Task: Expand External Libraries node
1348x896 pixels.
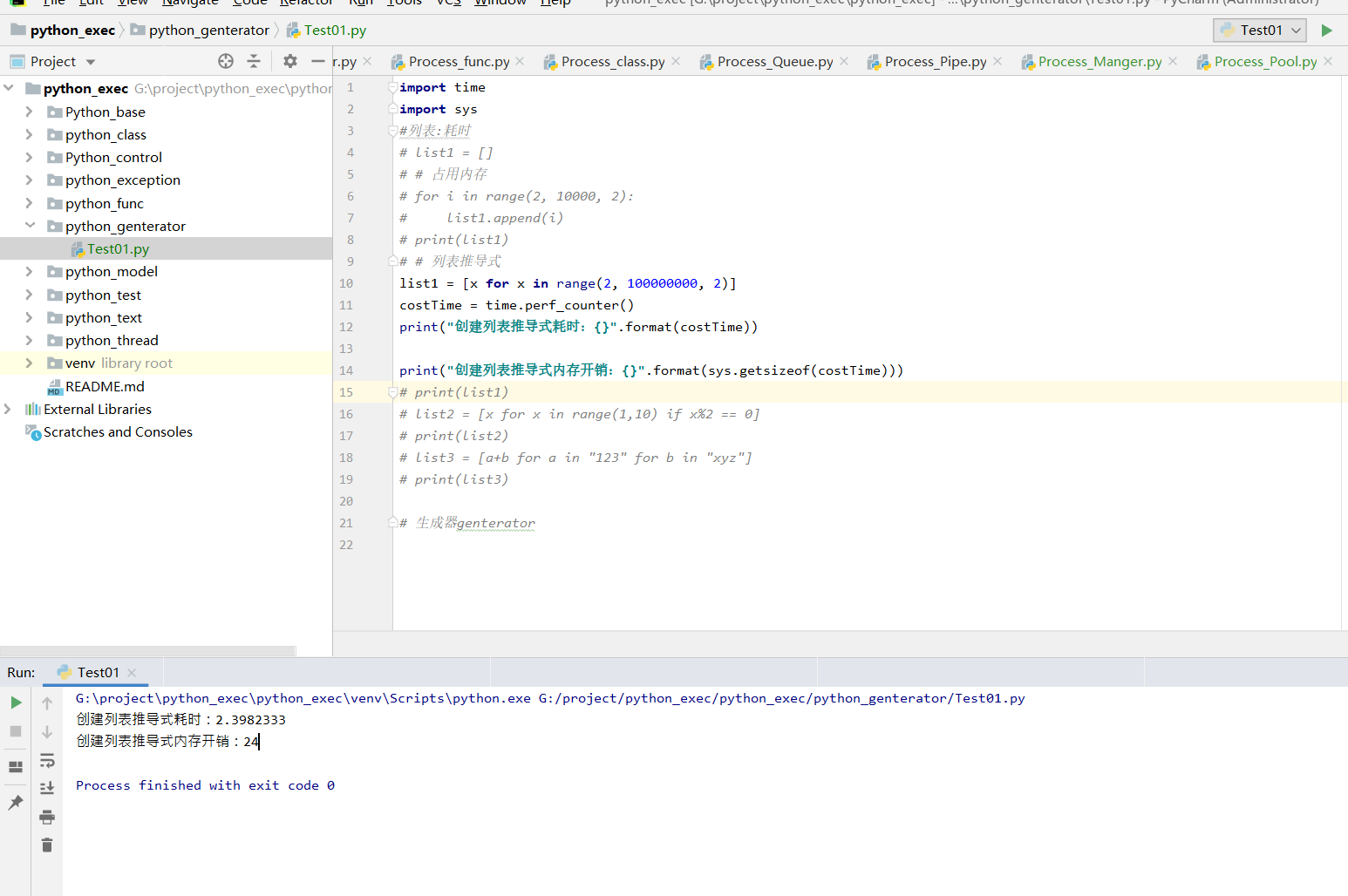Action: tap(9, 409)
